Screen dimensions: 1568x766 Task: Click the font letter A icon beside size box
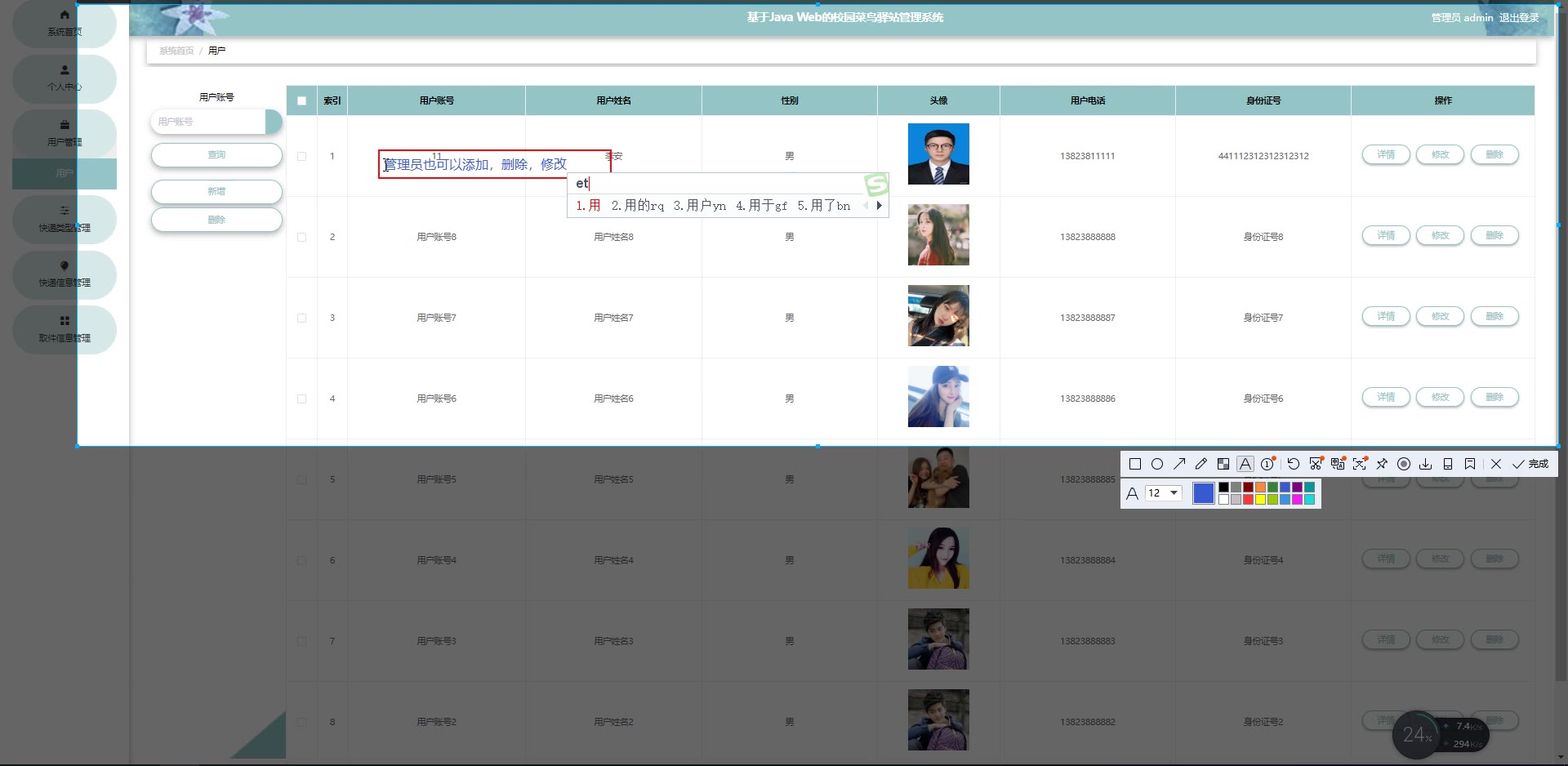pyautogui.click(x=1132, y=493)
